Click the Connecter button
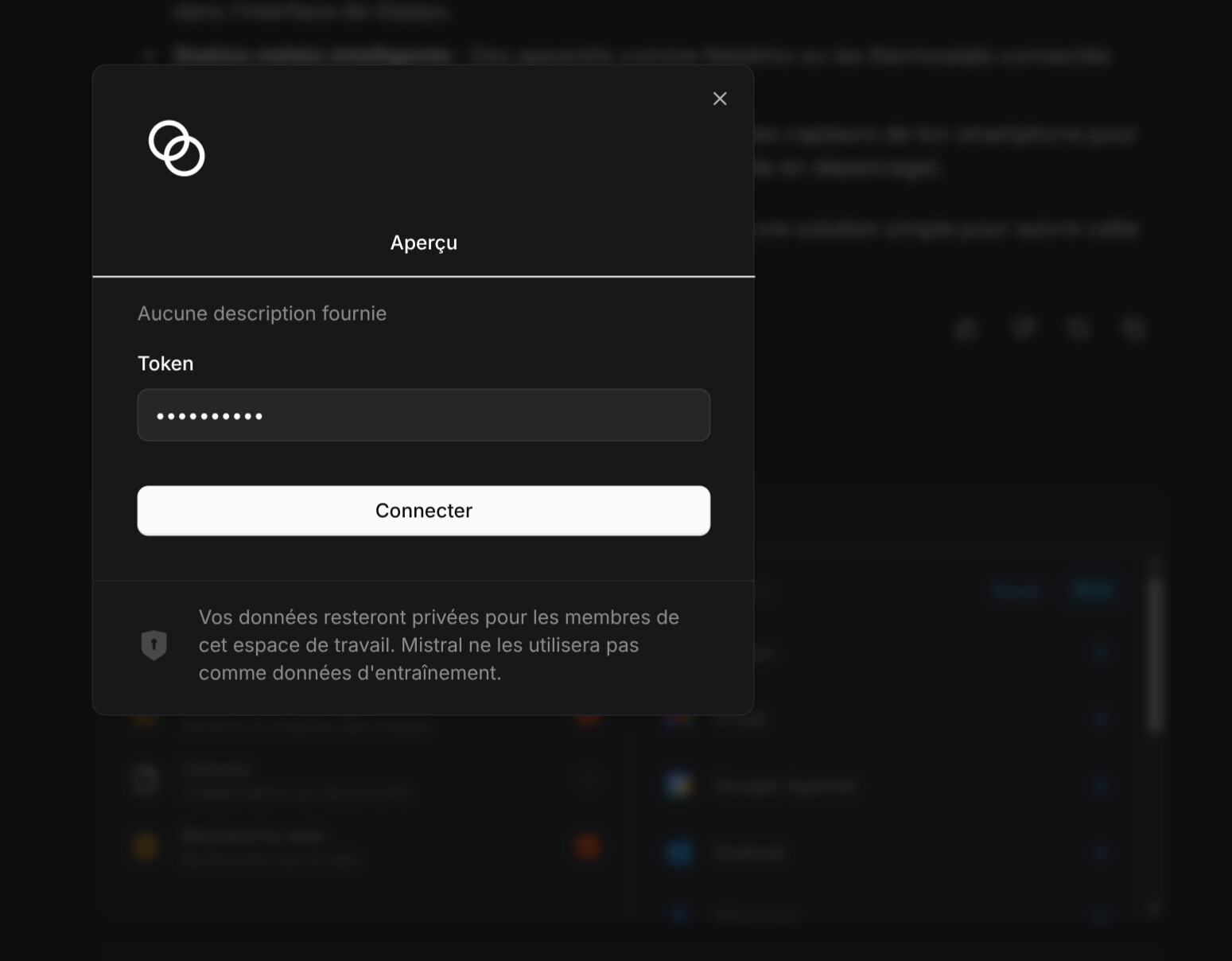 tap(423, 511)
